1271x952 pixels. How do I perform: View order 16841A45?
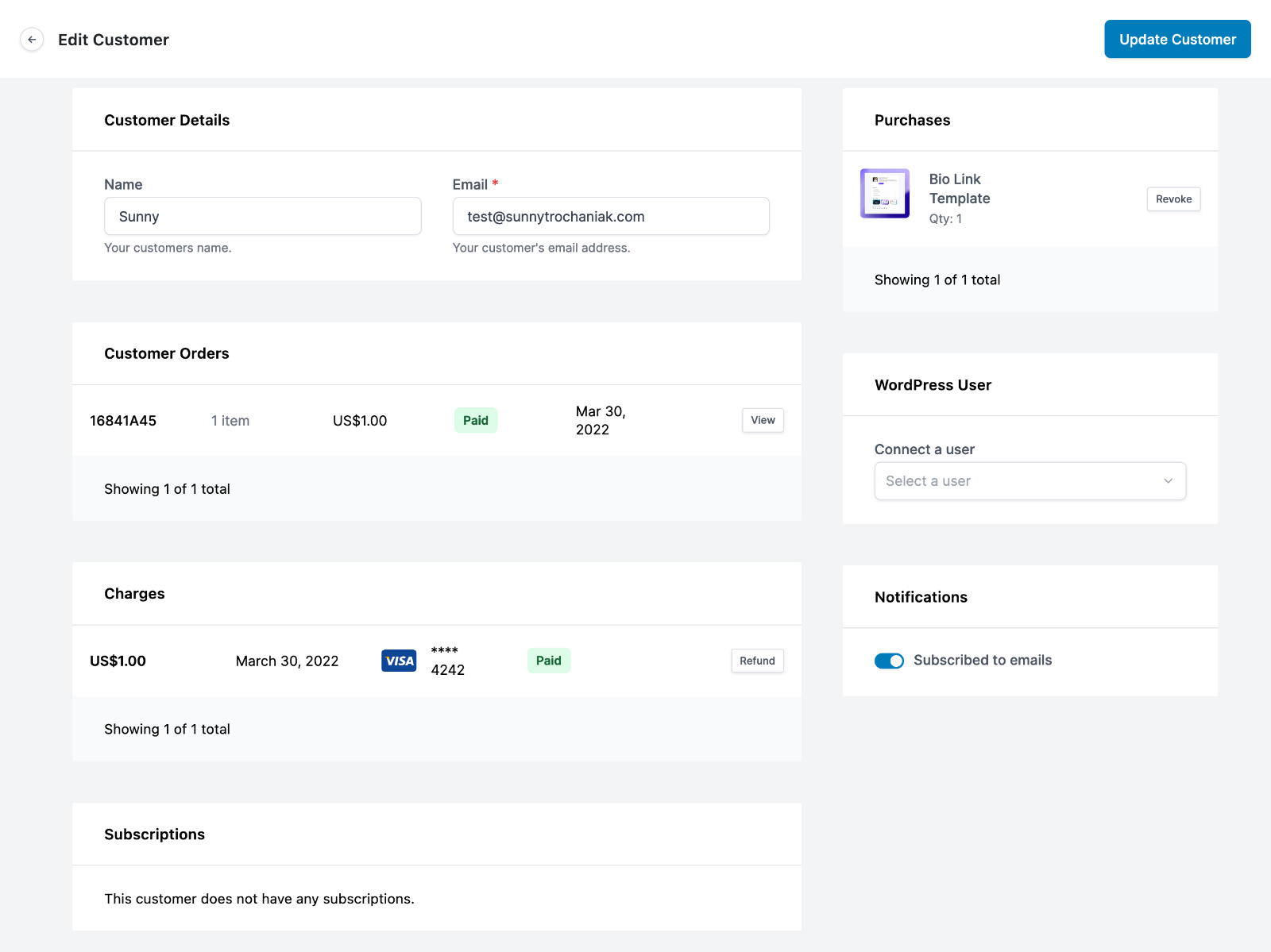coord(763,420)
